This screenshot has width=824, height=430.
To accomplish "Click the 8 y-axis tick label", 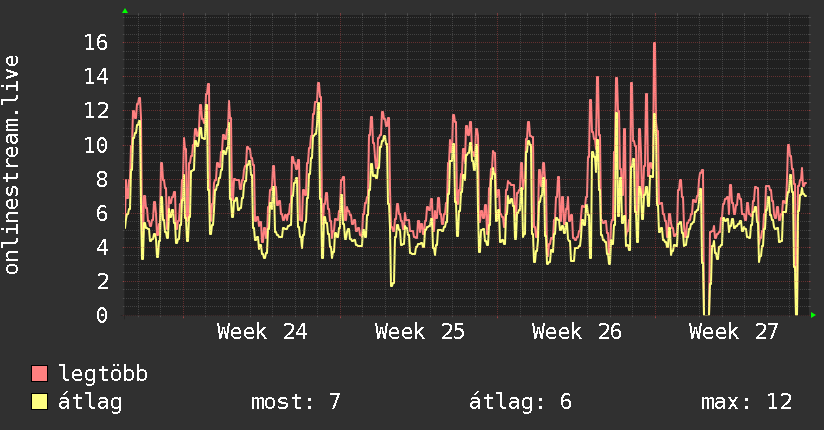I will click(102, 179).
